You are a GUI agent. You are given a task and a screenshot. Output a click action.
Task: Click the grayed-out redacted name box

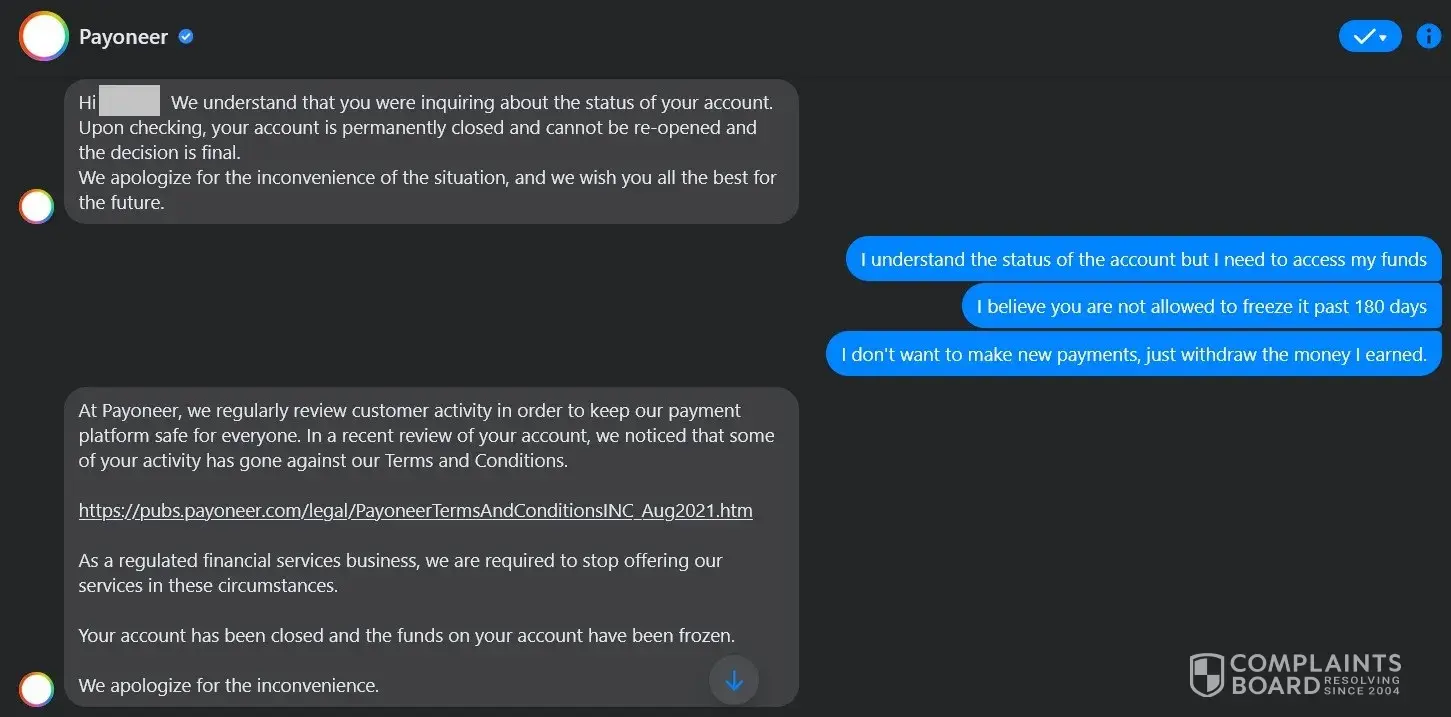point(130,102)
